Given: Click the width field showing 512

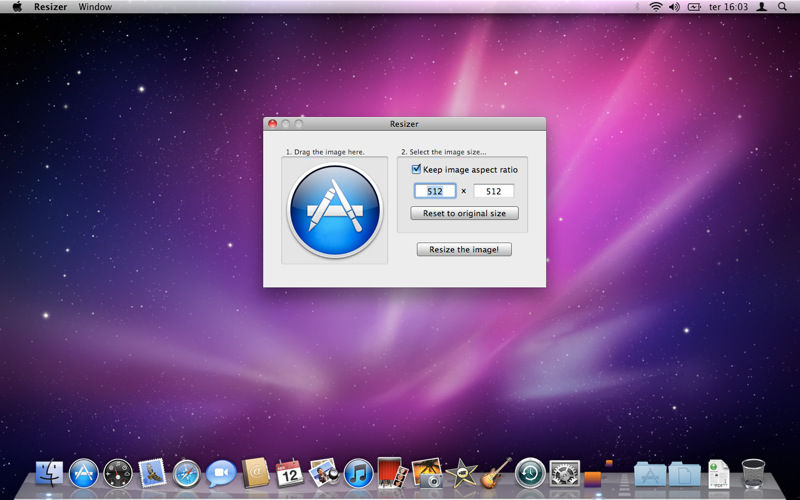Looking at the screenshot, I should click(435, 191).
